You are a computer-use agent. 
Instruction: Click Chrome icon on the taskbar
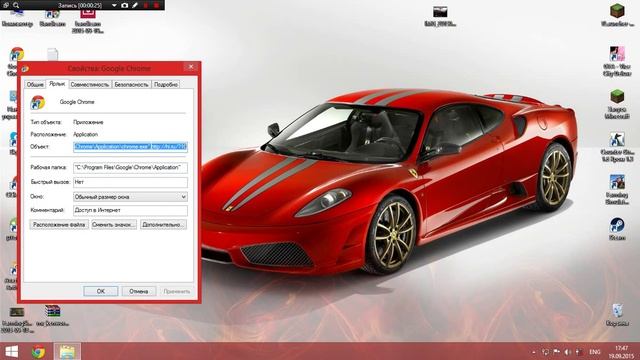pyautogui.click(x=38, y=351)
